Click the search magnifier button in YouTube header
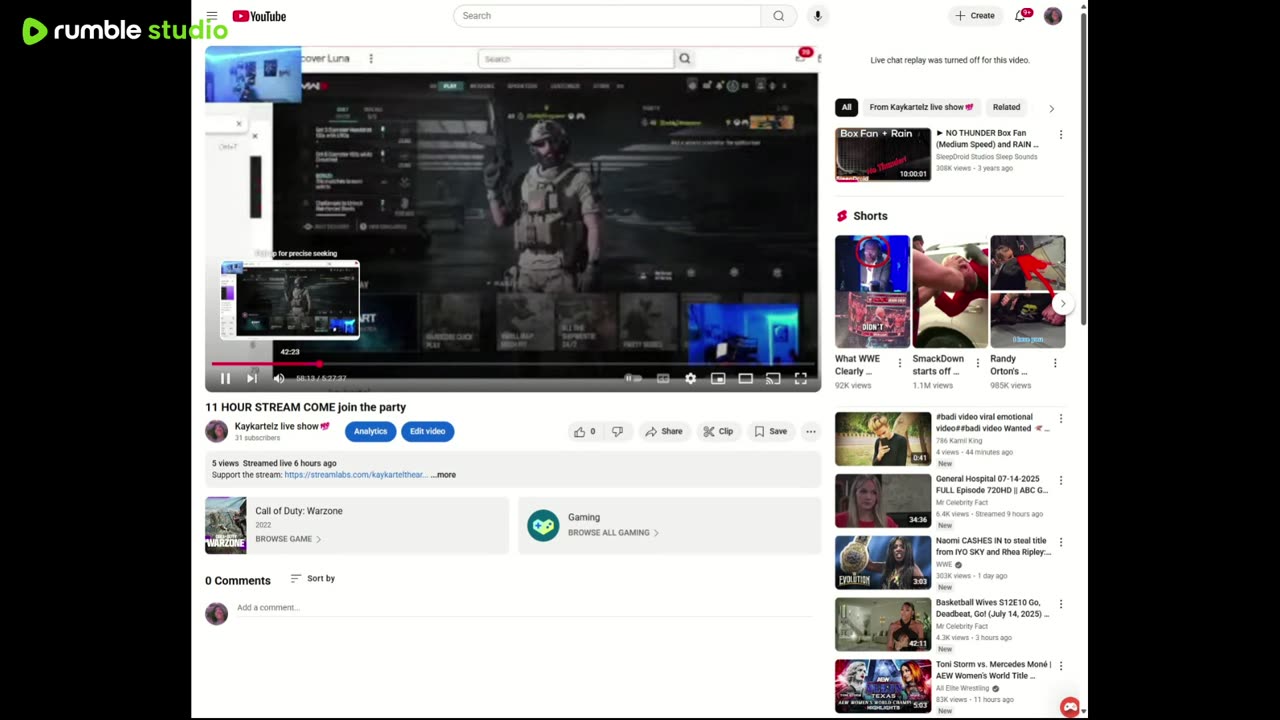The image size is (1280, 720). (778, 16)
